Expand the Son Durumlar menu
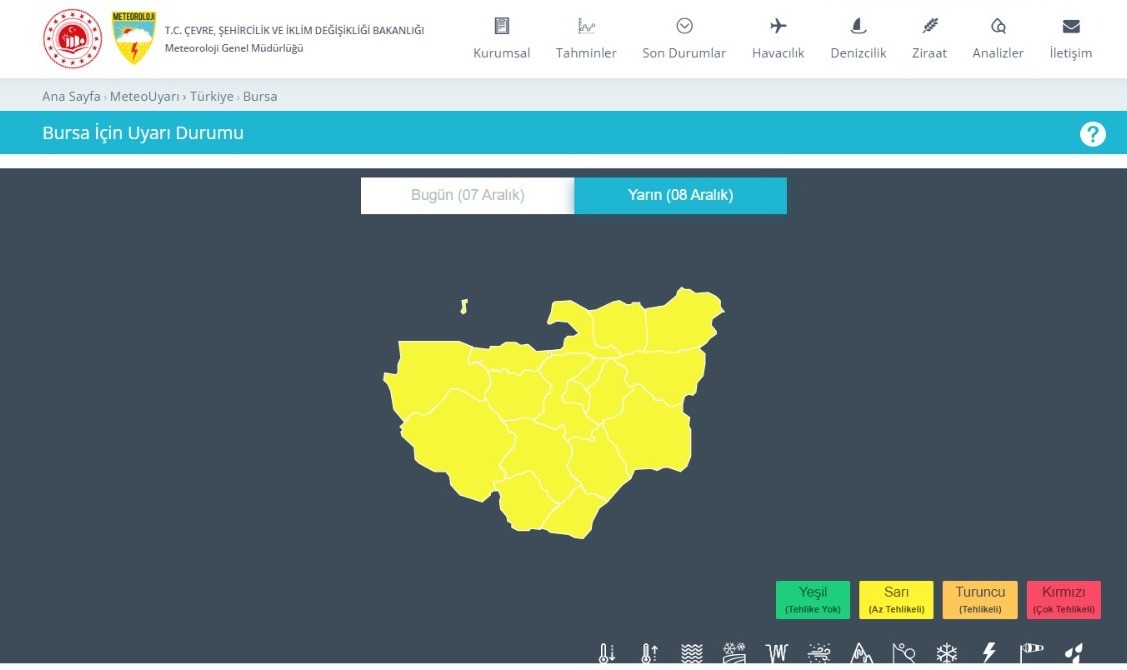Viewport: 1127px width, 670px height. point(684,39)
